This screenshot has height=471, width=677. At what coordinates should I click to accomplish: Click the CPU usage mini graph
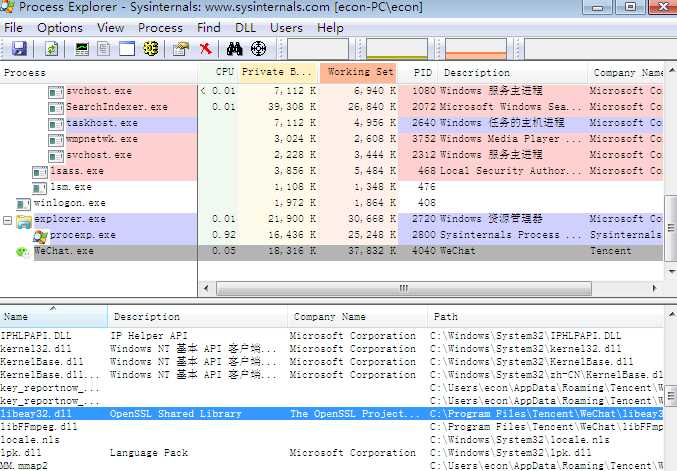pos(318,49)
